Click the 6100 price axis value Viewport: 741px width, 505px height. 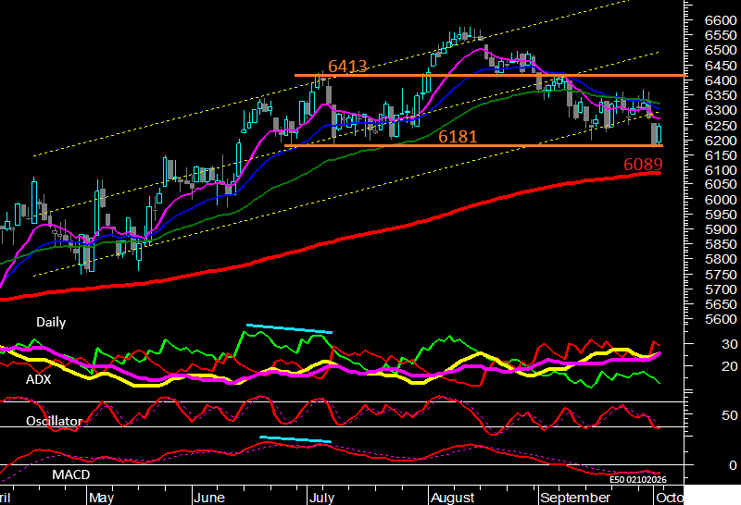[720, 170]
